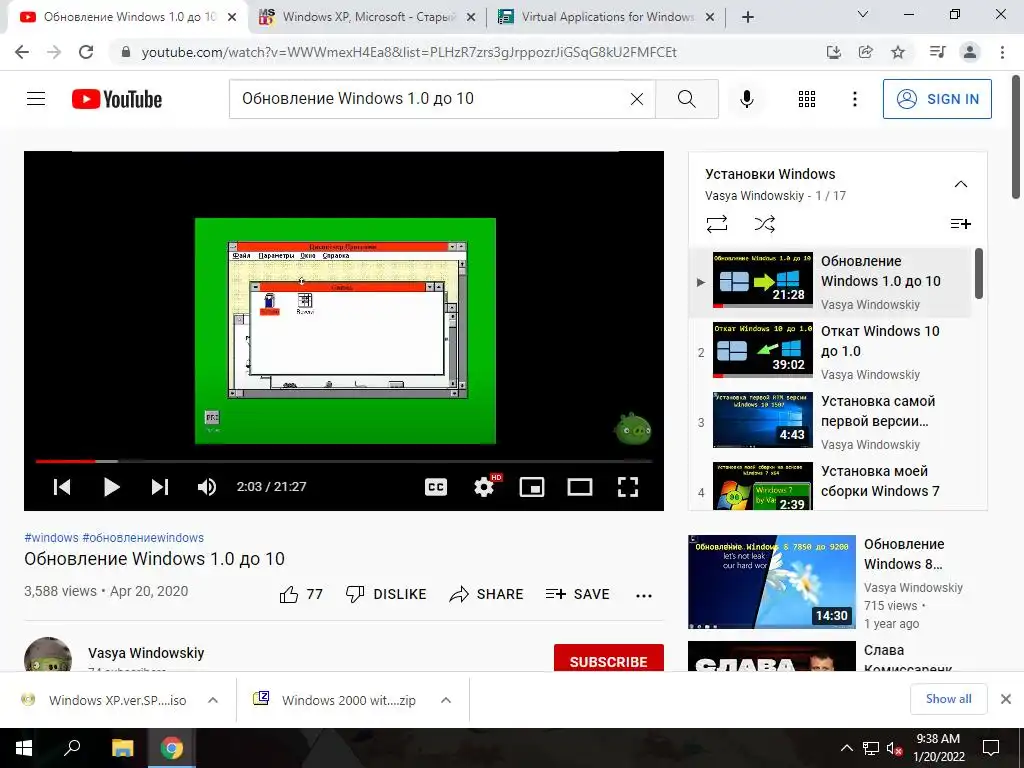Switch to Virtual Applications for Windows tab

(x=607, y=17)
